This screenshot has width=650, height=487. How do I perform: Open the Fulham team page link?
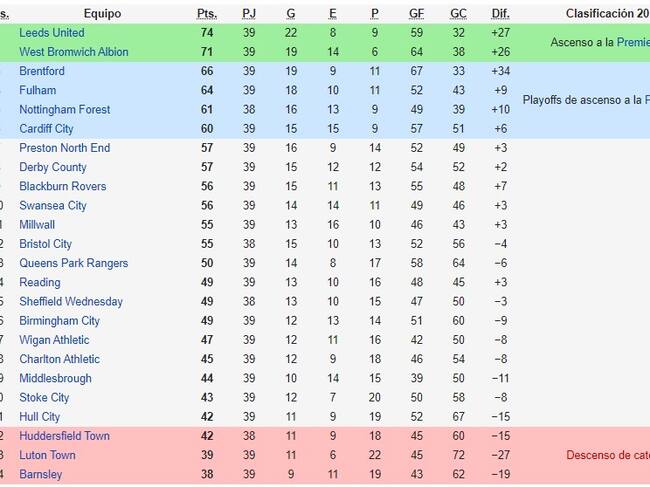click(38, 90)
